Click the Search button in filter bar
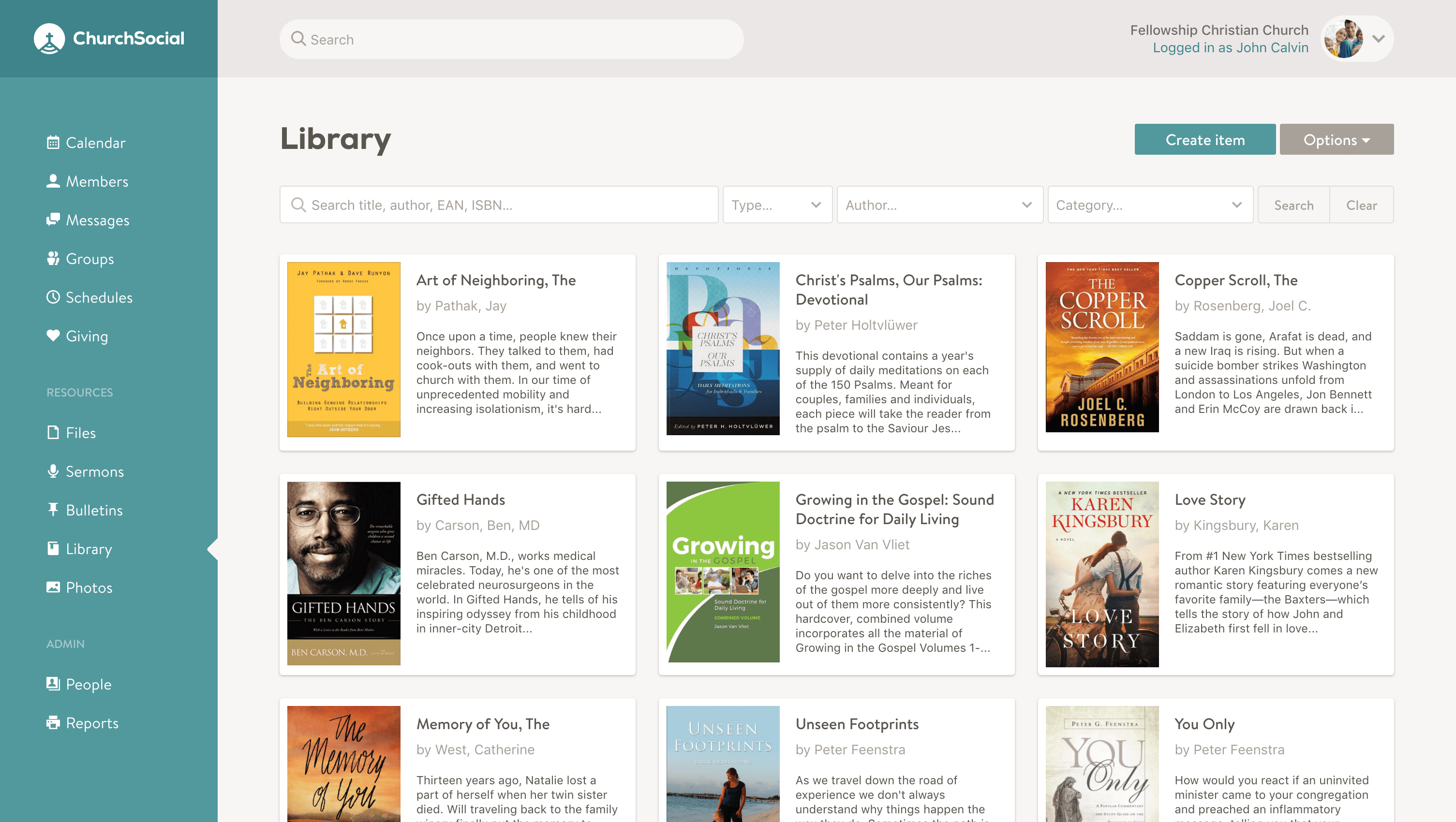The width and height of the screenshot is (1456, 822). point(1294,205)
